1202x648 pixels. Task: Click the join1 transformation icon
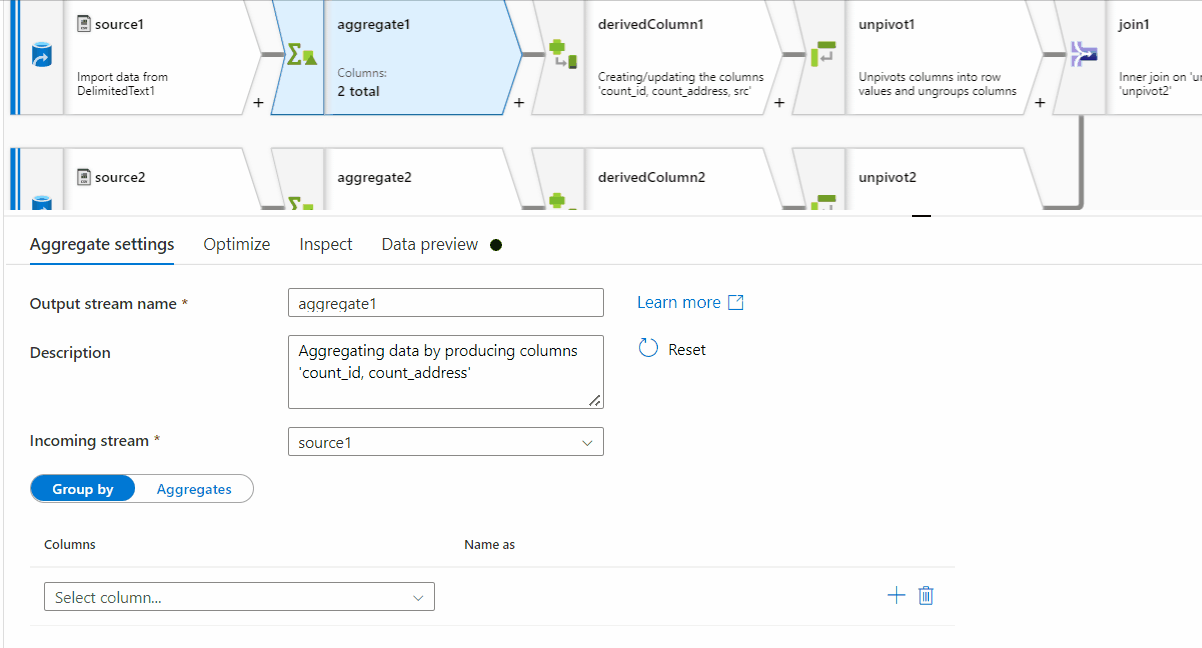[x=1083, y=54]
